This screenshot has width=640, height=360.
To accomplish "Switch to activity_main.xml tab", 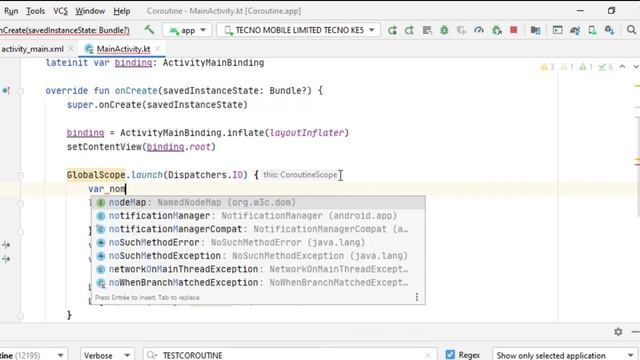I will pyautogui.click(x=33, y=49).
